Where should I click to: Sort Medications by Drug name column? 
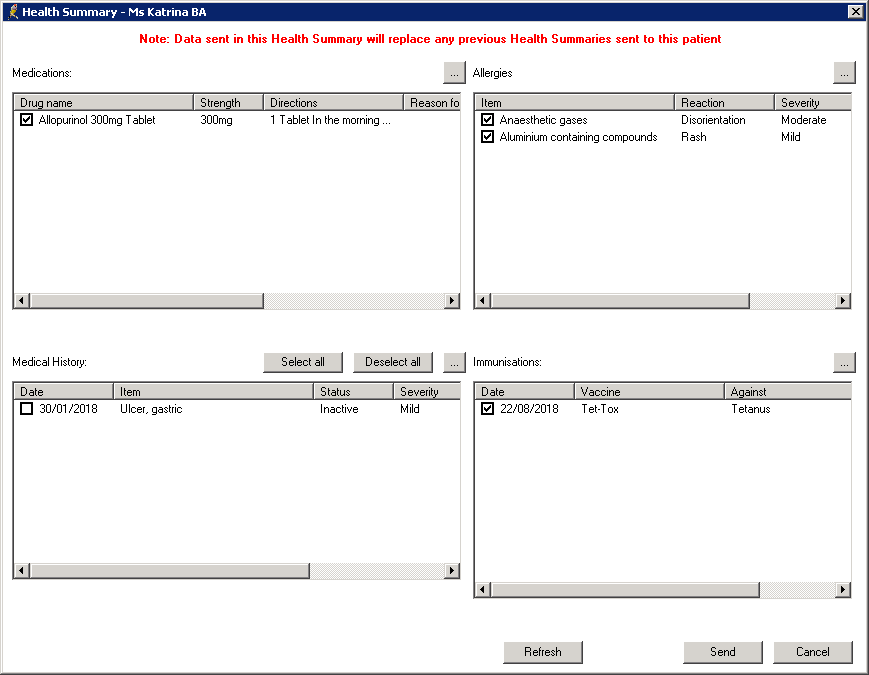pos(104,103)
